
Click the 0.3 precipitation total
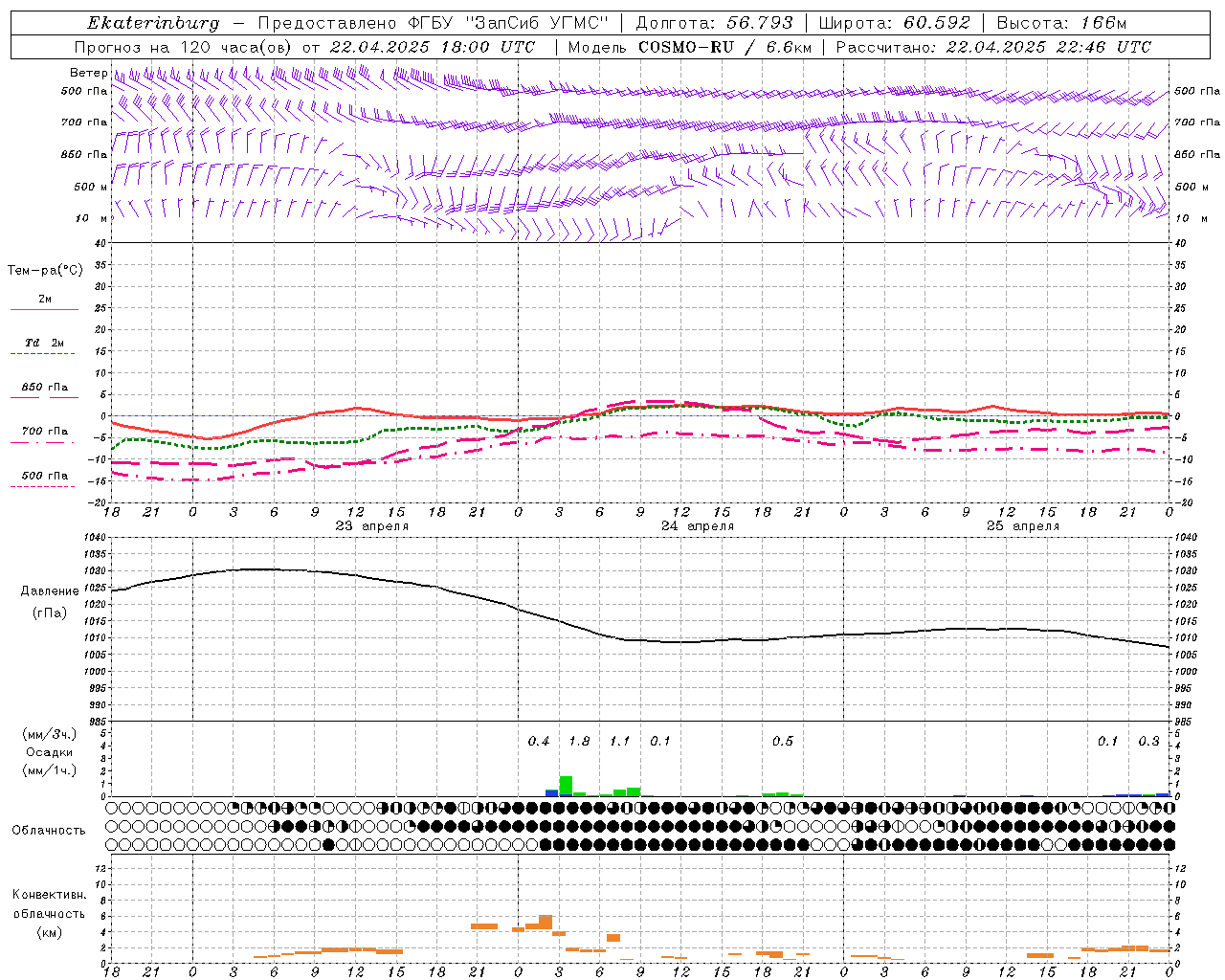pos(1148,742)
